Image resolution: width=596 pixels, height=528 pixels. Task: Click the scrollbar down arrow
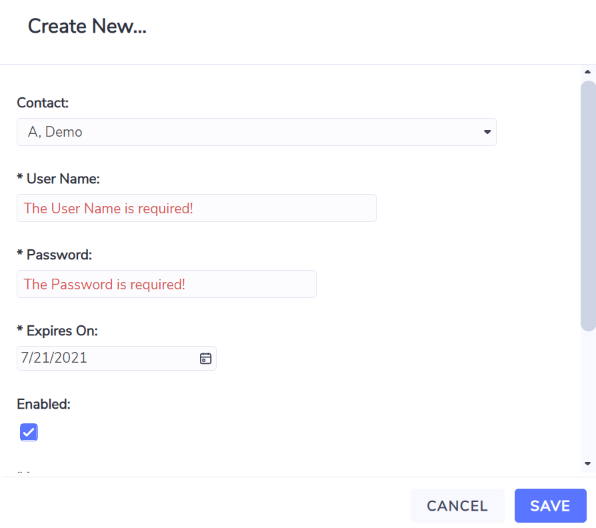588,463
